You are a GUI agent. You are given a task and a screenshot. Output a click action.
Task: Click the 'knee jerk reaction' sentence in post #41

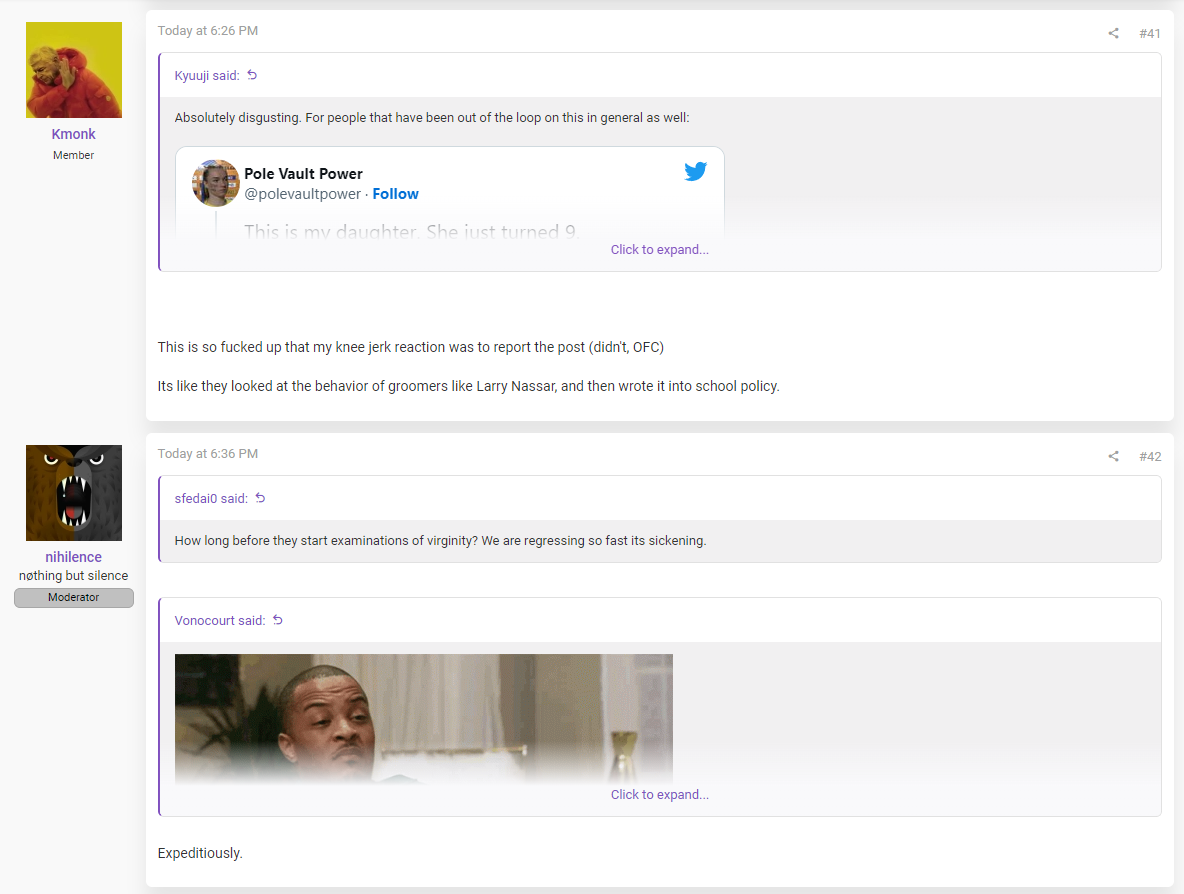[411, 347]
